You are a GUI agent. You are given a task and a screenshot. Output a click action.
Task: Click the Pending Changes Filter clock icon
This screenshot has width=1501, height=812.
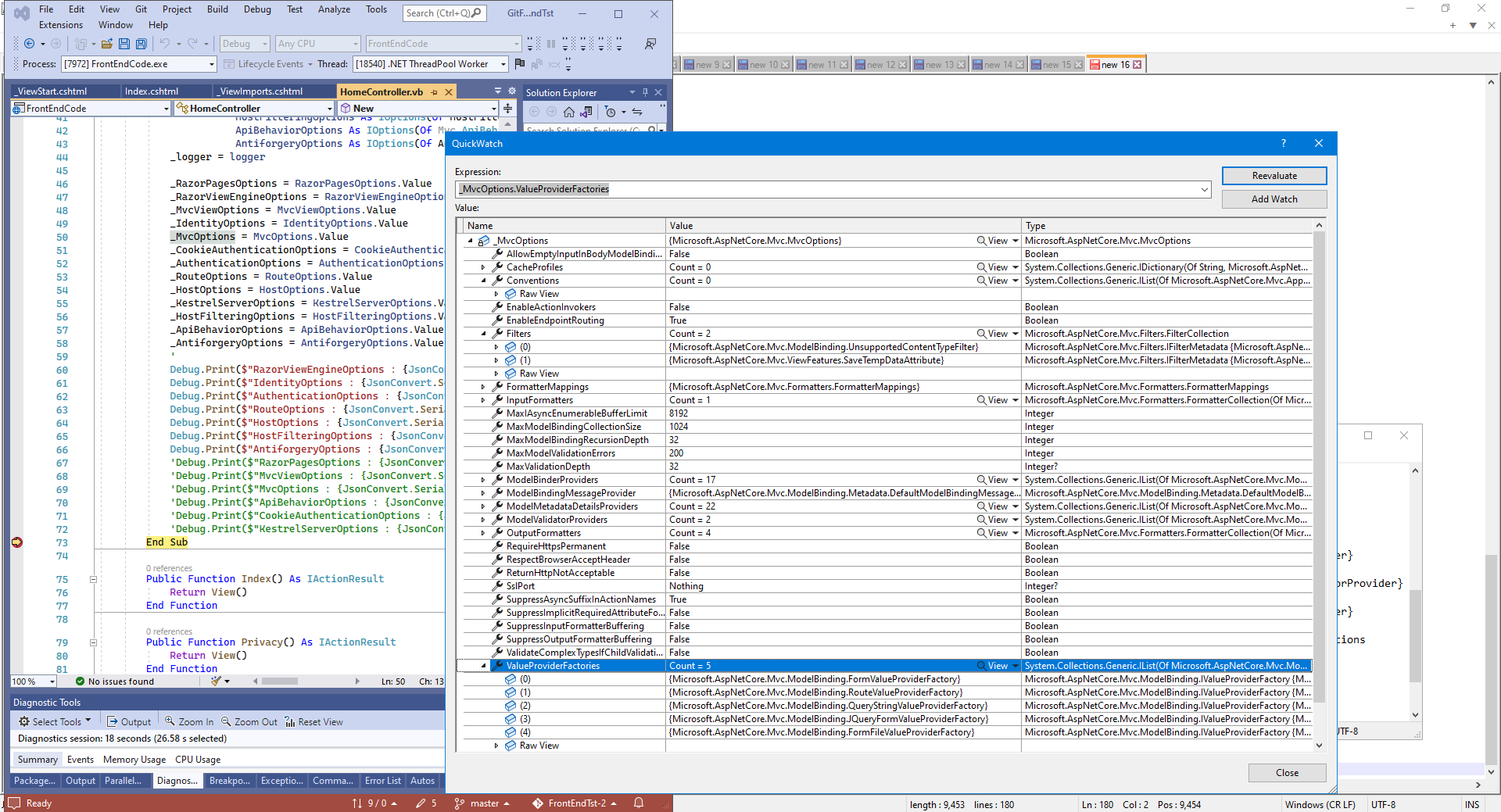pos(611,112)
